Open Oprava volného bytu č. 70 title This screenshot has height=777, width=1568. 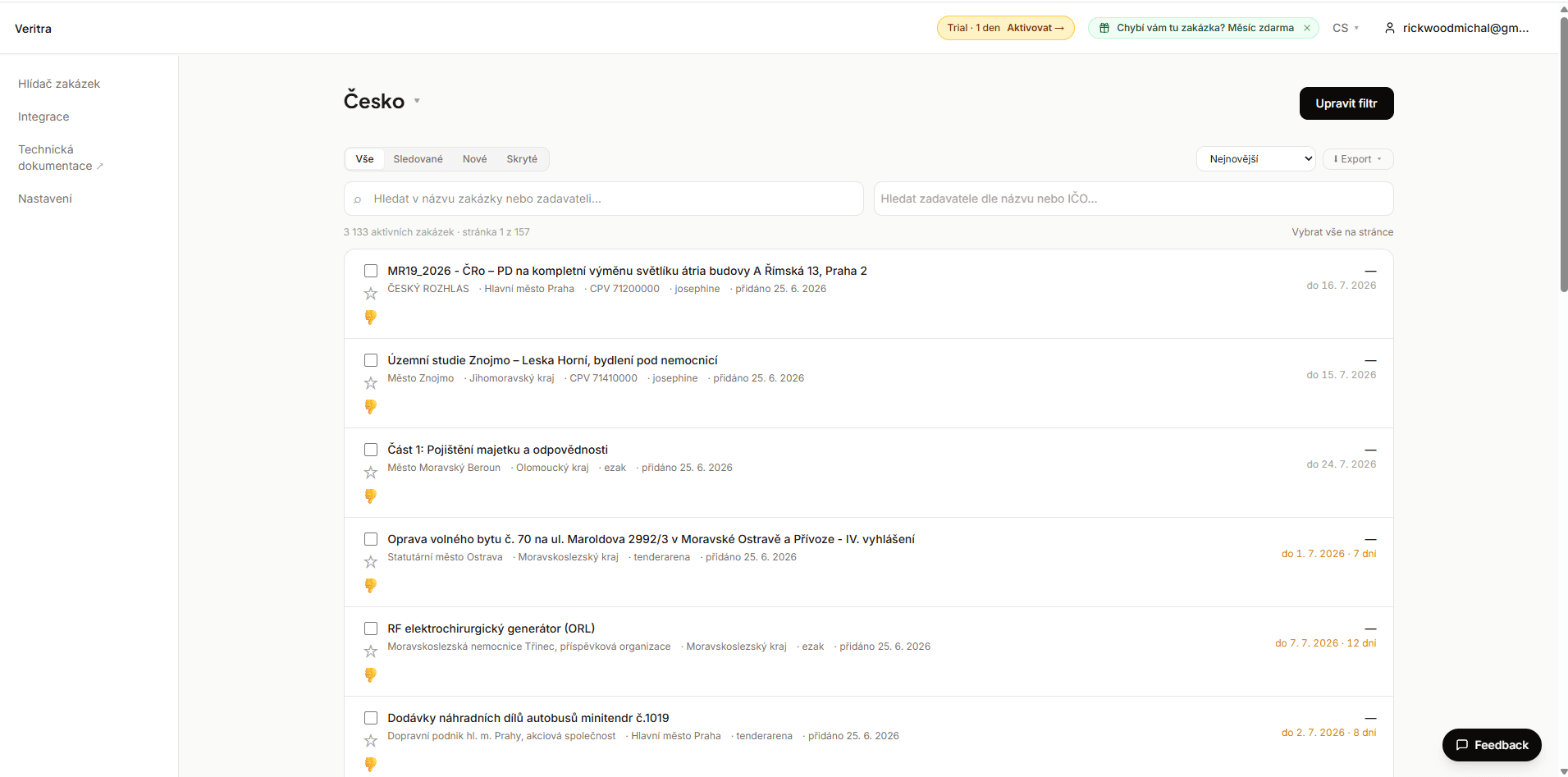pos(651,539)
